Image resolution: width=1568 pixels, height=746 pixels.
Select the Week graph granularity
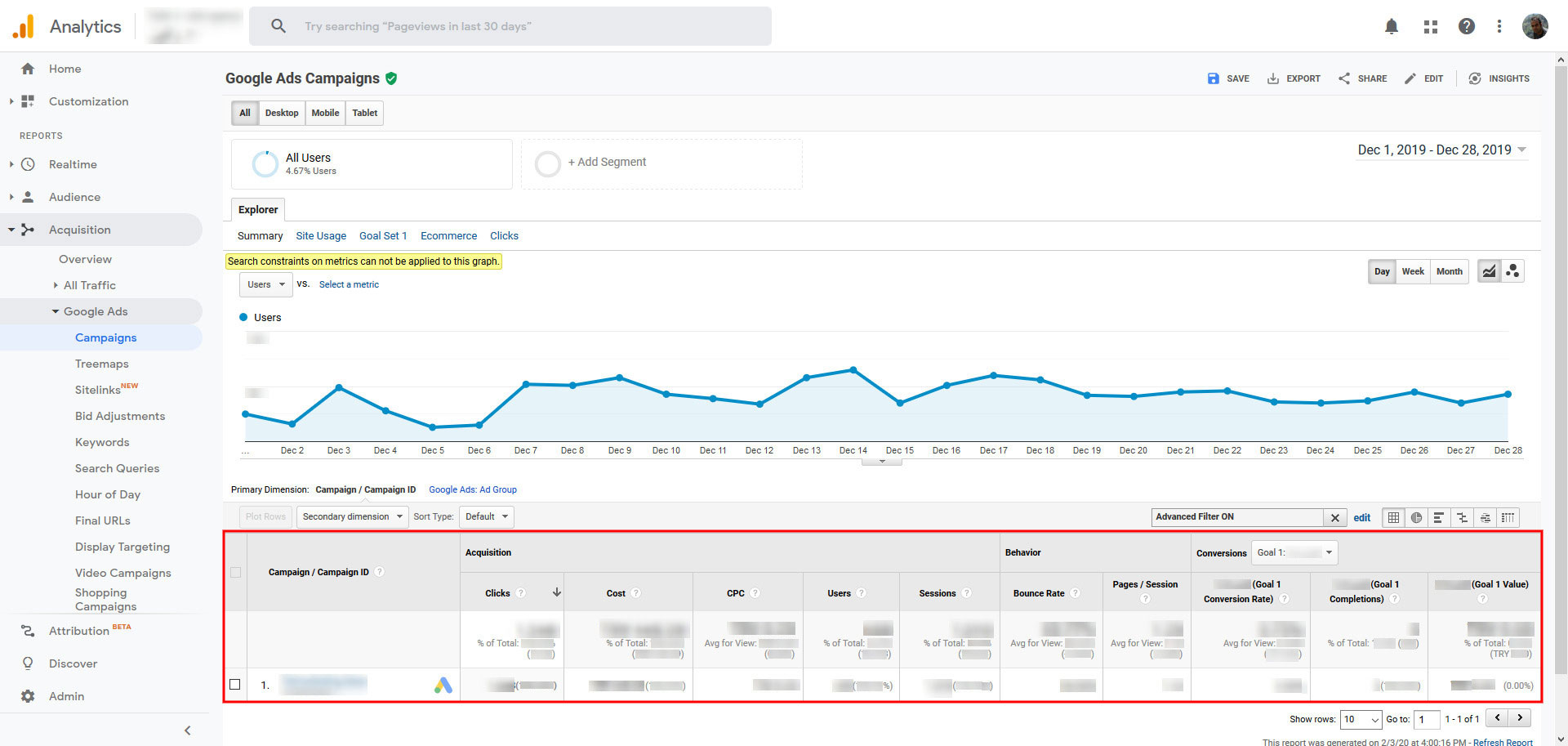(x=1413, y=271)
